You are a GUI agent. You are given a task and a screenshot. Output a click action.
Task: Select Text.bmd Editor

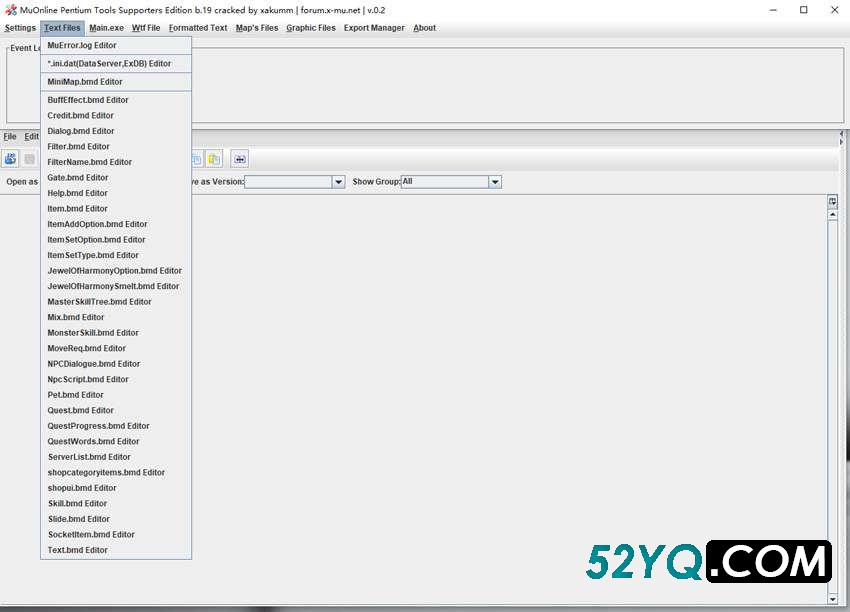click(116, 550)
